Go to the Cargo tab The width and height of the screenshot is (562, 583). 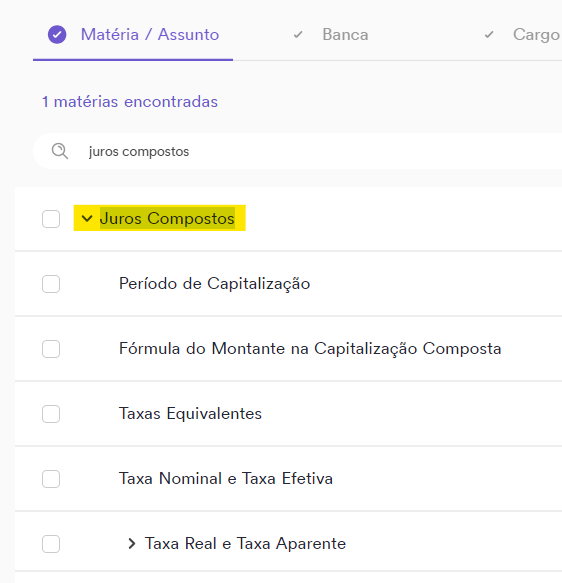(522, 35)
